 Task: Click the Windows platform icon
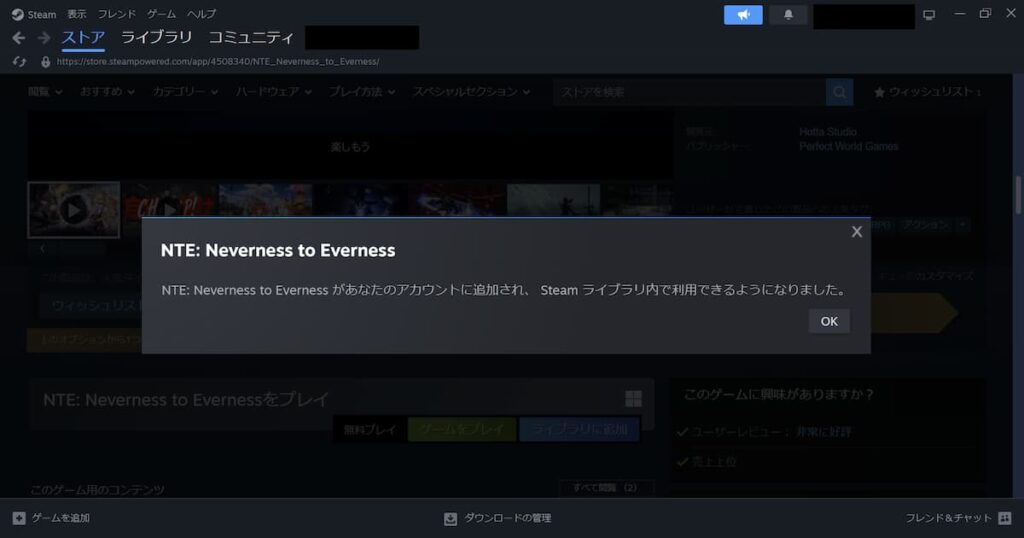633,399
